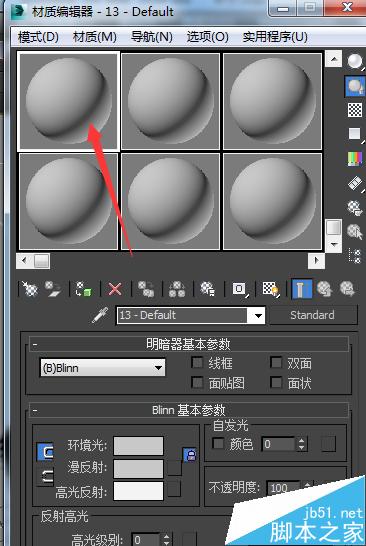Open the 模式(D) menu

click(38, 37)
